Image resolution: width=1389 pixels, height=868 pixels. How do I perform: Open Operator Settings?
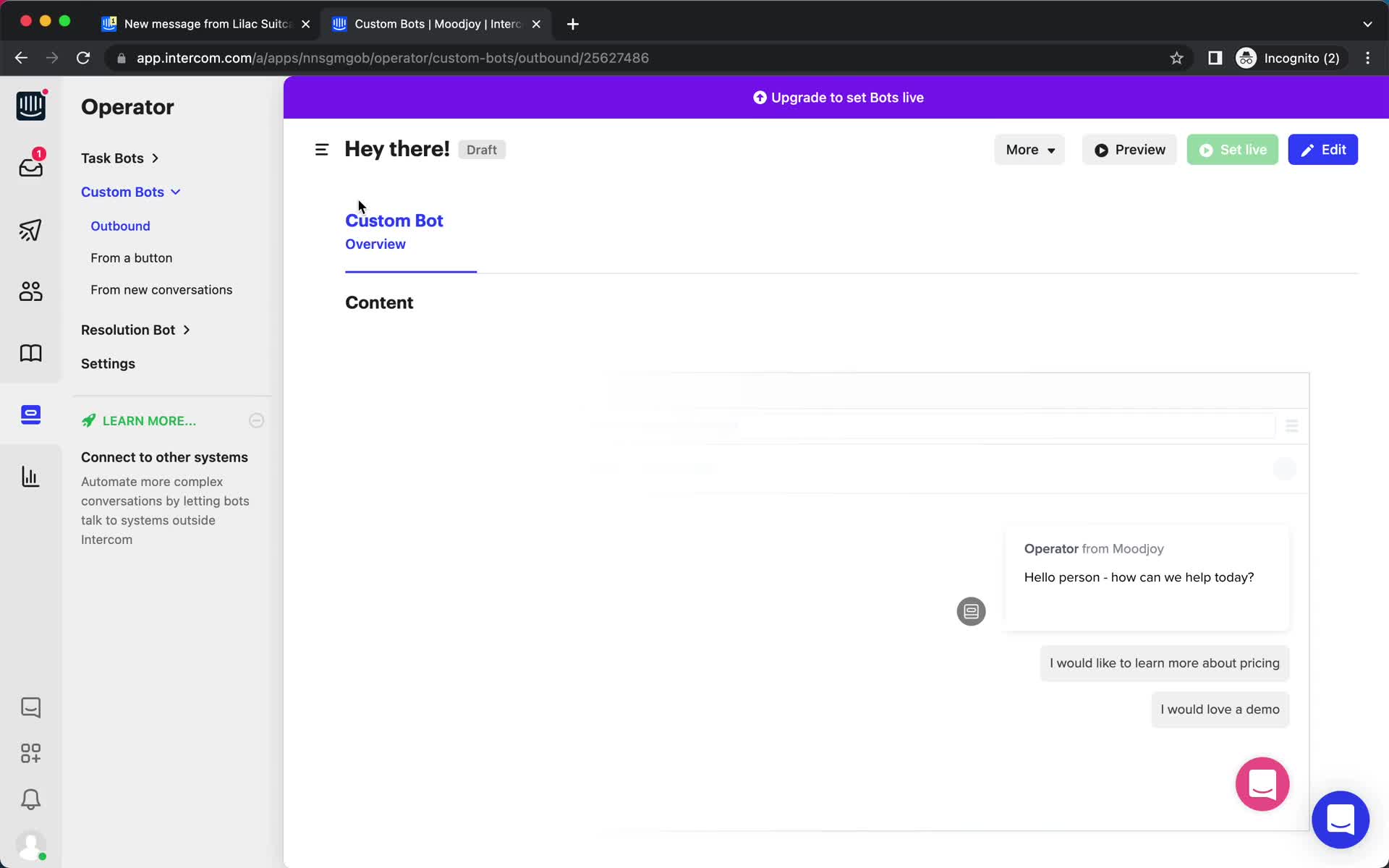(x=108, y=363)
